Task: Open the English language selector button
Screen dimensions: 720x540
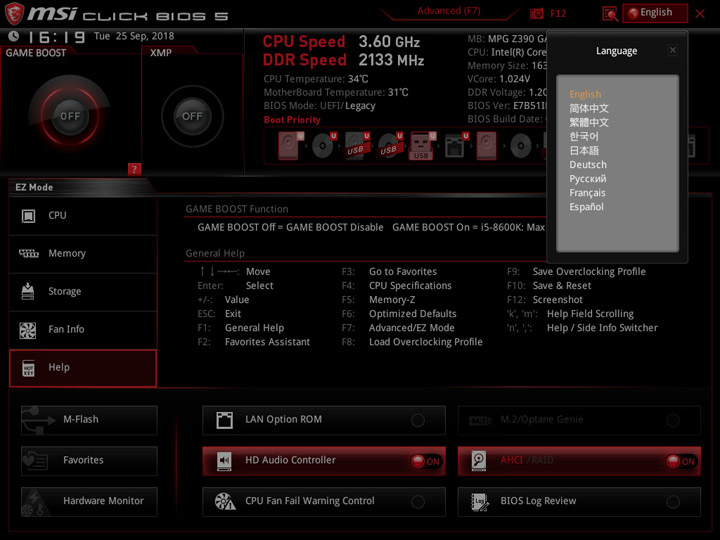Action: point(655,13)
